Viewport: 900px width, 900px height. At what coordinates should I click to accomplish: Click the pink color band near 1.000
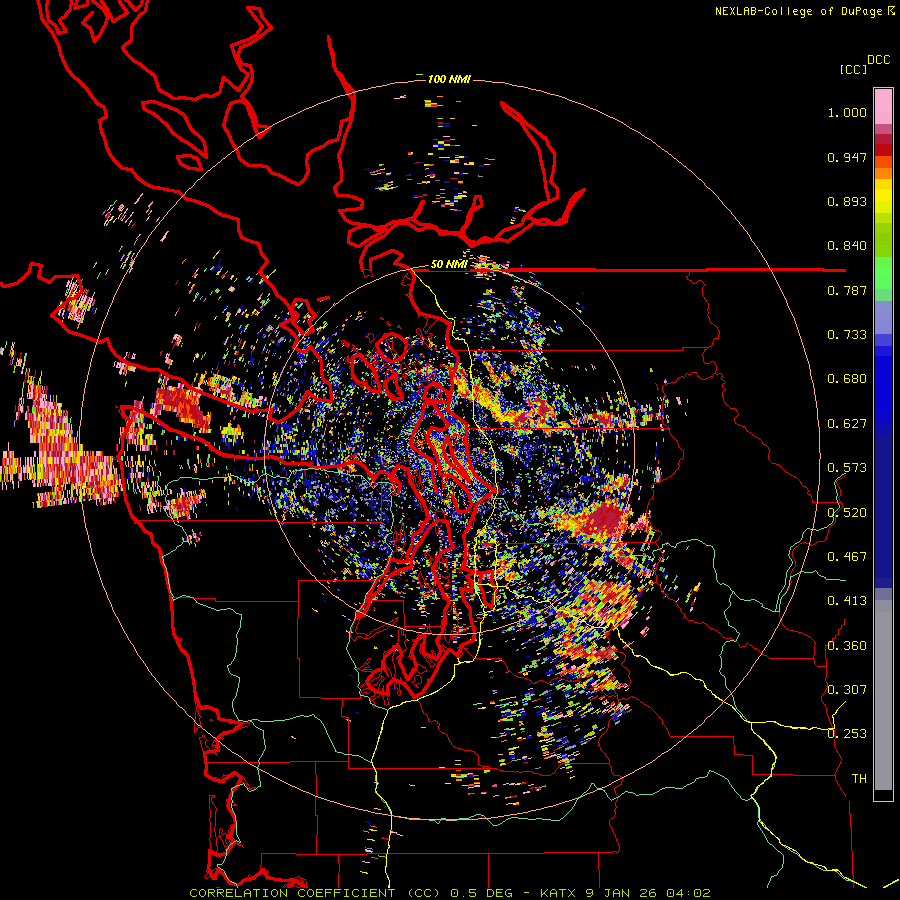point(883,107)
